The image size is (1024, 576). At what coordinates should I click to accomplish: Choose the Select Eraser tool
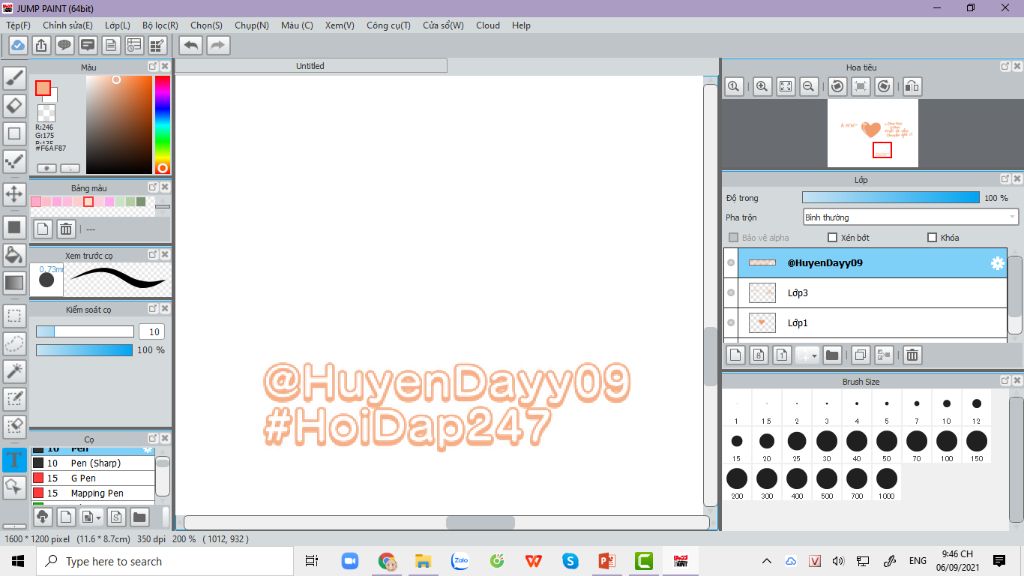coord(14,426)
